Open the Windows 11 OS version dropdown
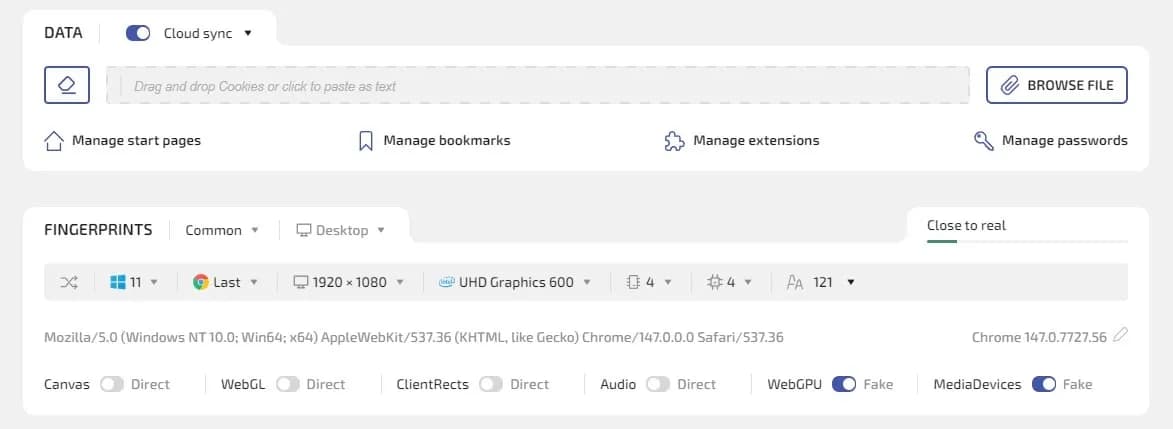The image size is (1173, 429). (133, 282)
